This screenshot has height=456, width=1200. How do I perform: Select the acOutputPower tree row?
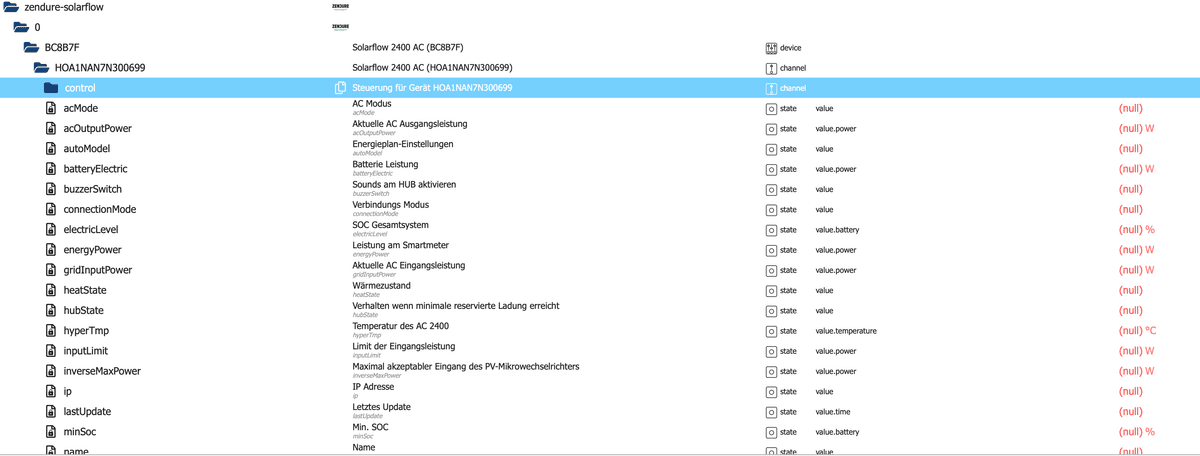click(x=600, y=128)
